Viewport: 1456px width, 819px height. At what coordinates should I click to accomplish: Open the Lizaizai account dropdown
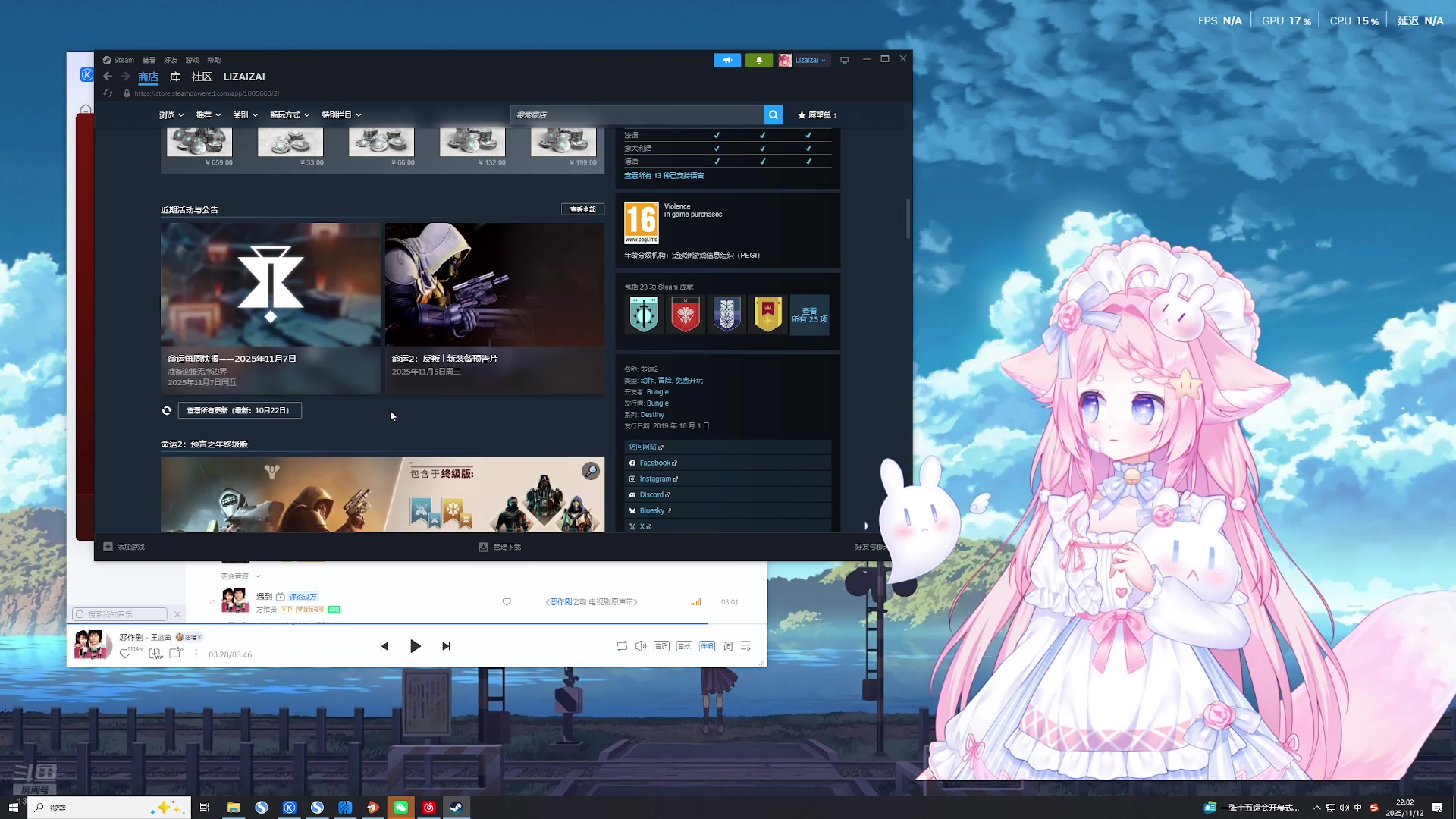[810, 60]
